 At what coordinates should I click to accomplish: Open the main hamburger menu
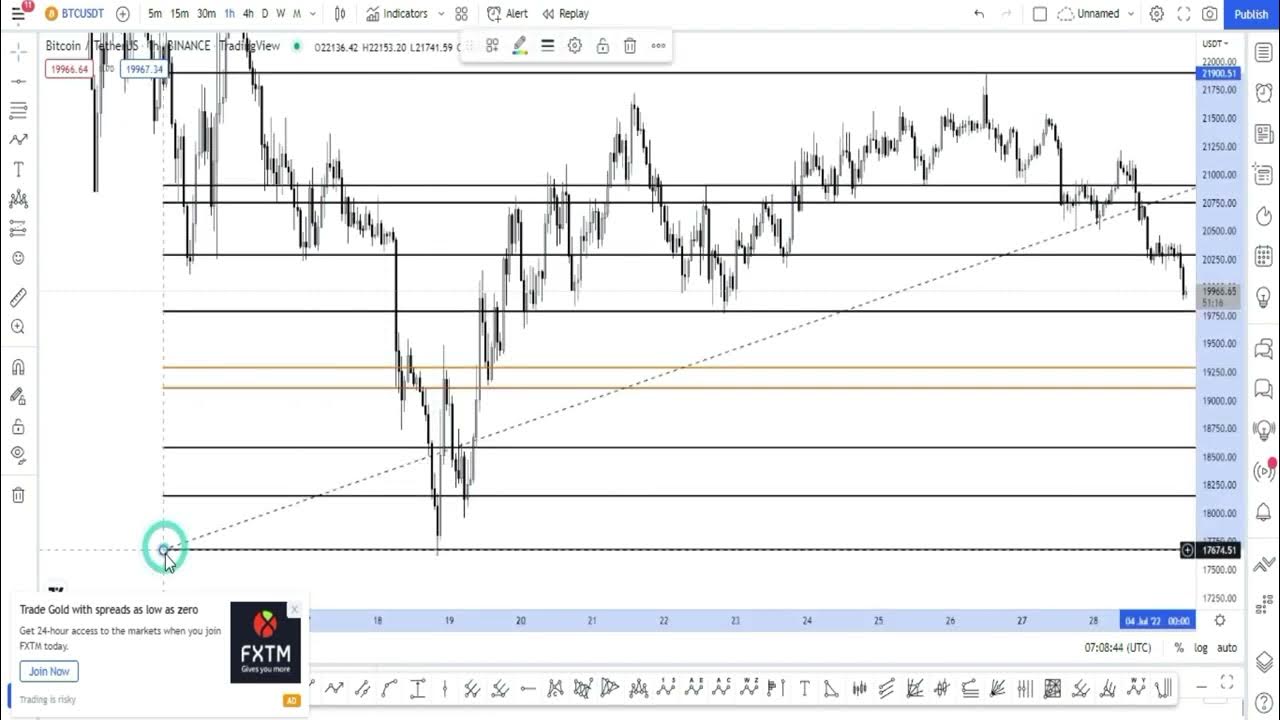18,14
